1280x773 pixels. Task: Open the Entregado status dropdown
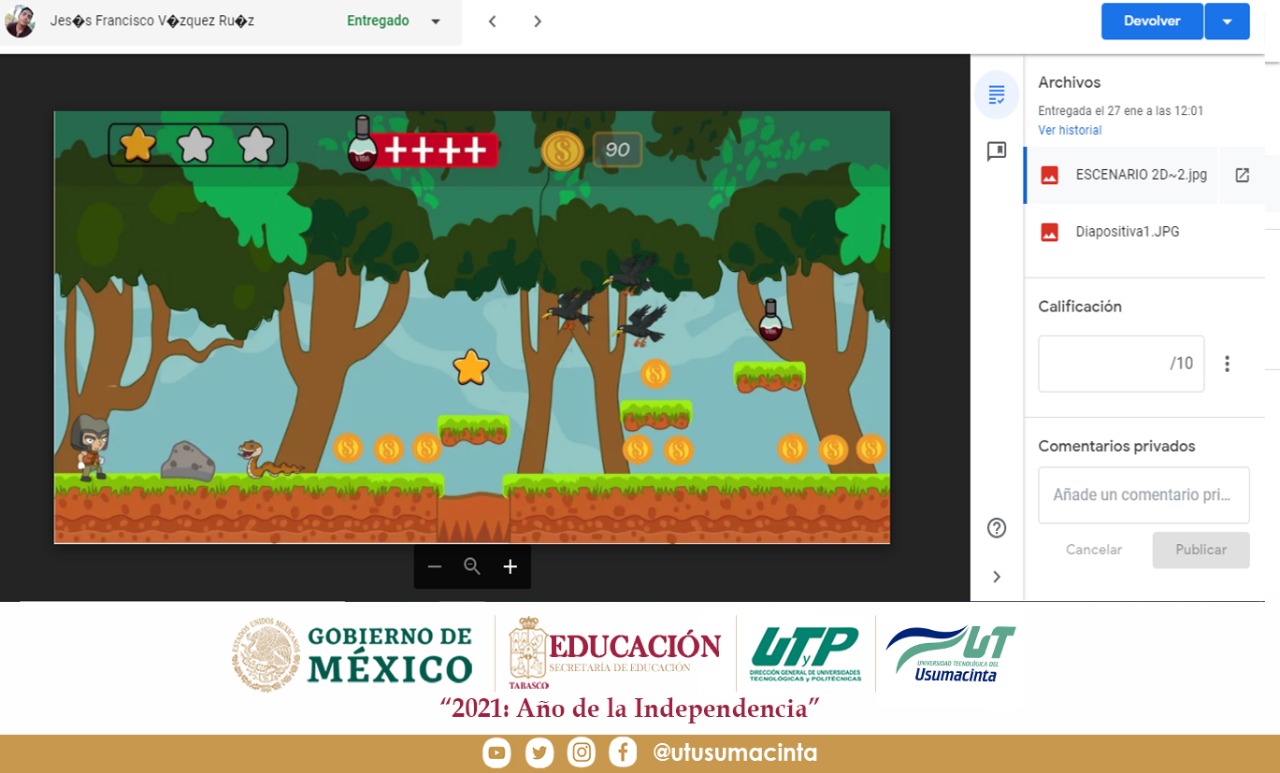(394, 21)
